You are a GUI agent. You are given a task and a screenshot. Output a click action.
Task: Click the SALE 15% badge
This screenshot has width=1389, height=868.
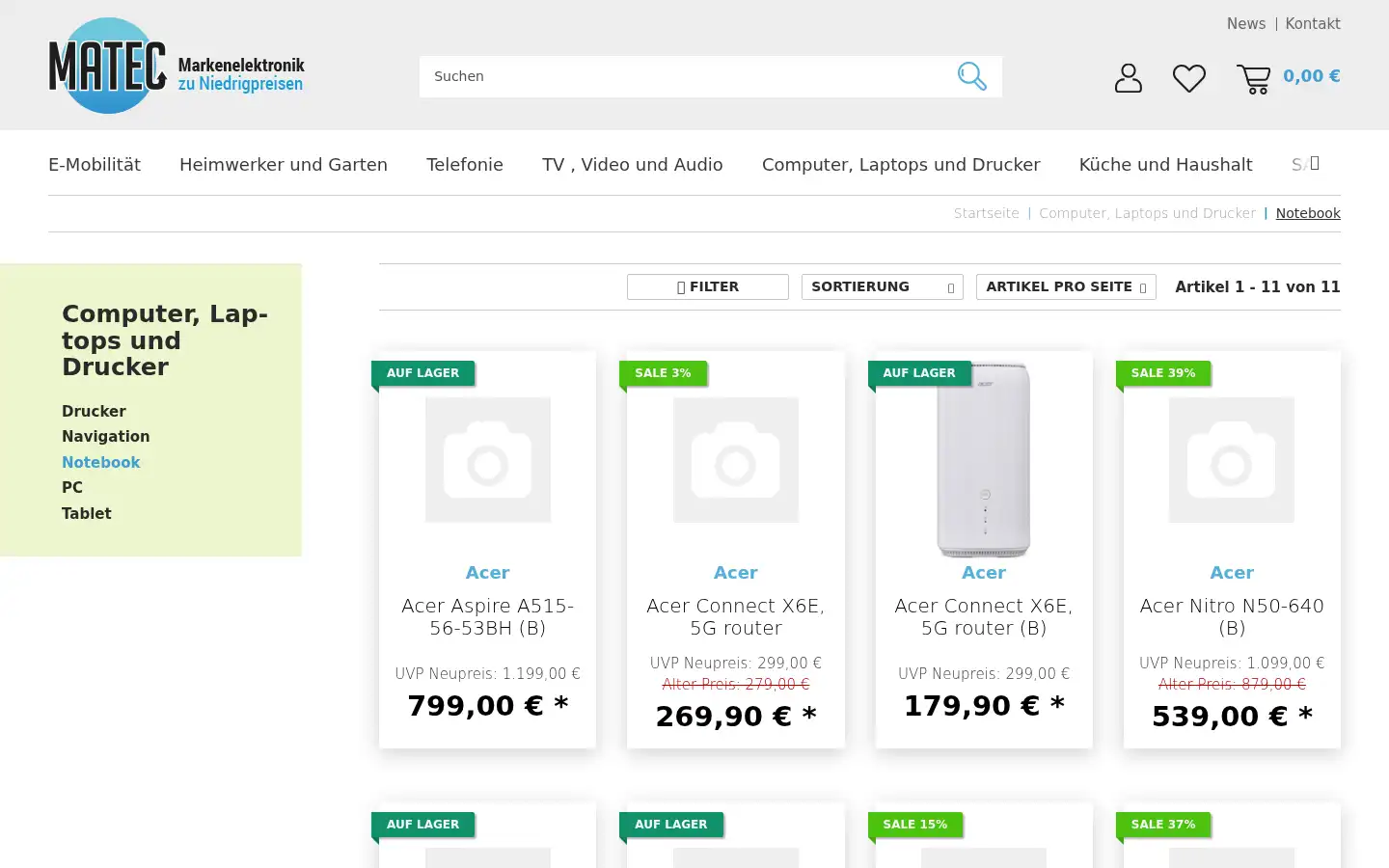coord(915,825)
